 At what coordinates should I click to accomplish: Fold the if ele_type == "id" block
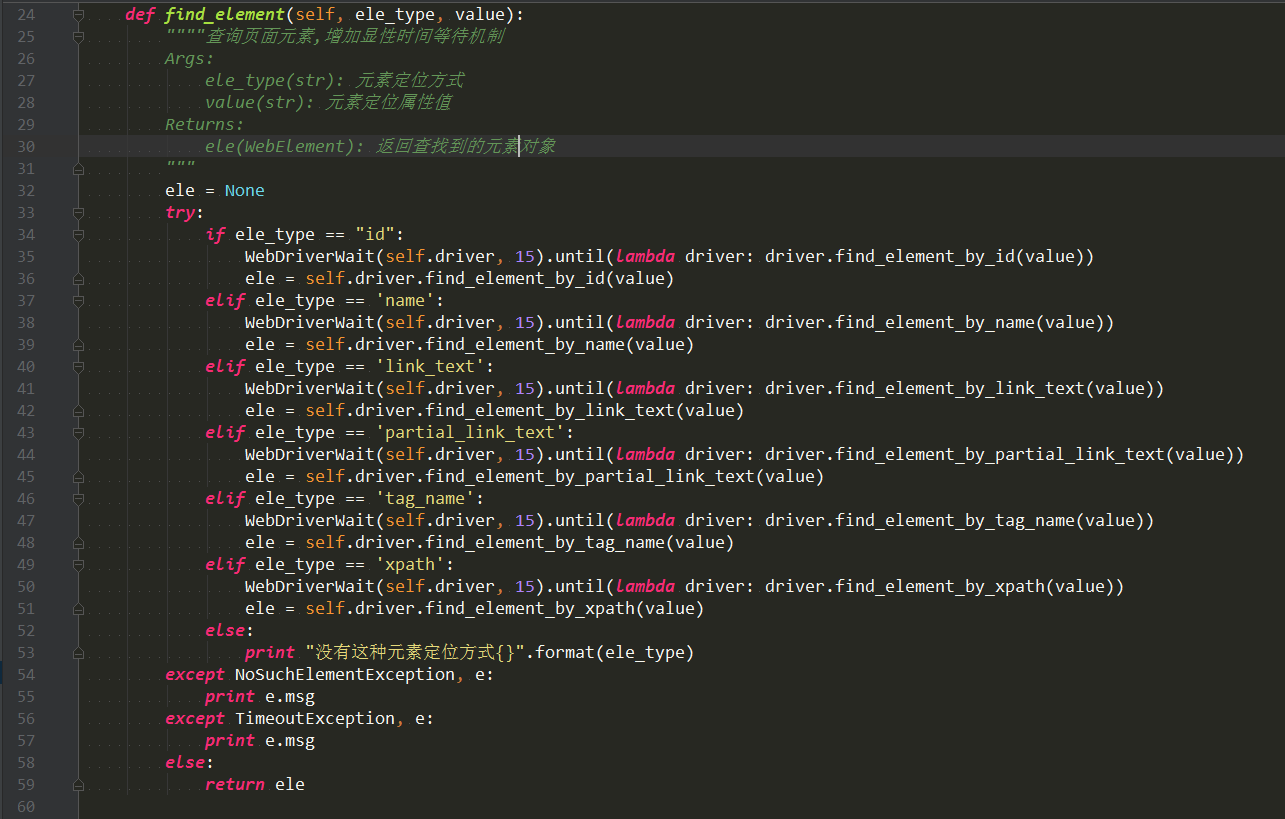click(x=78, y=235)
